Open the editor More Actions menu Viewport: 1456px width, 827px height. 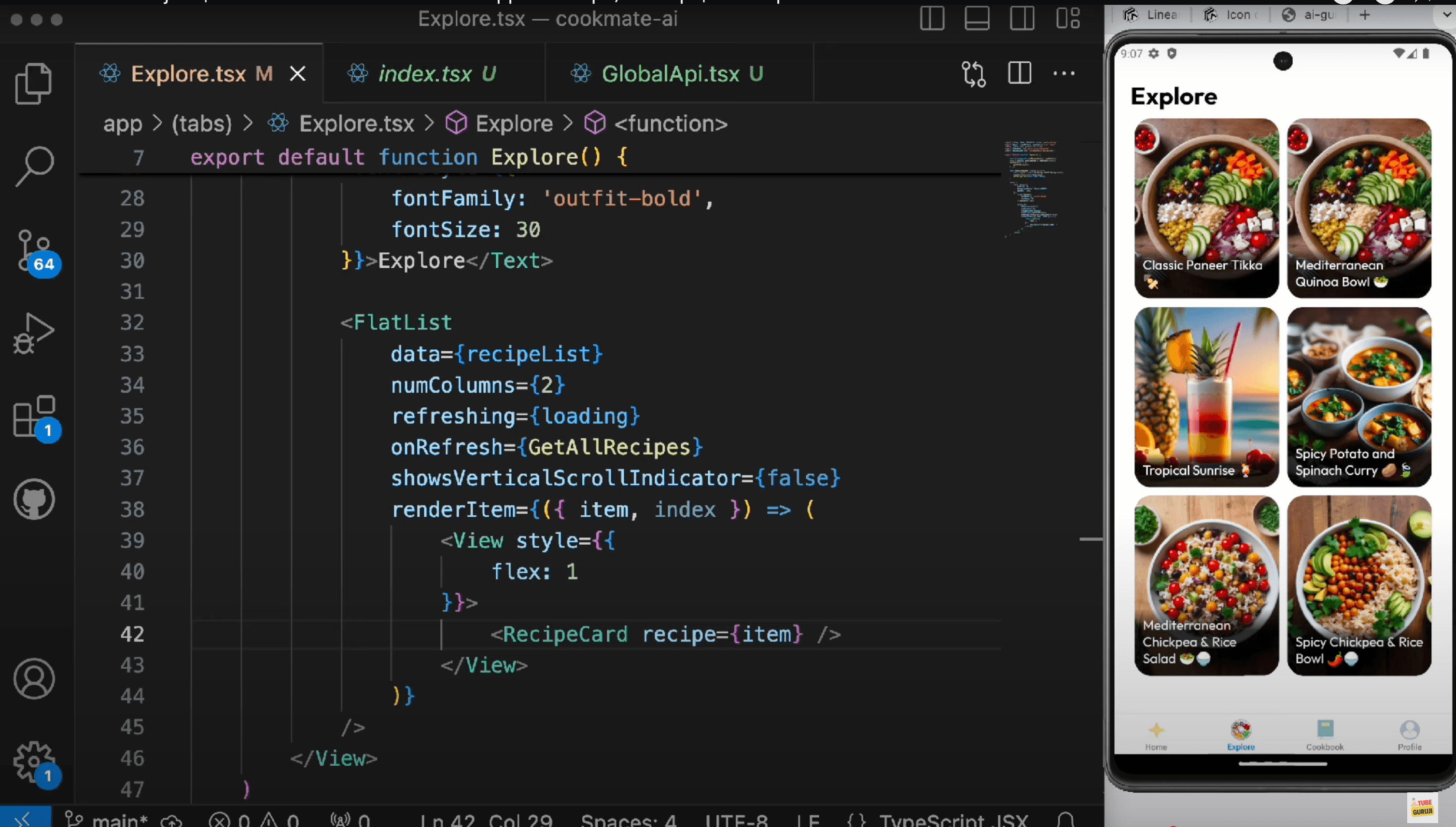click(1064, 73)
